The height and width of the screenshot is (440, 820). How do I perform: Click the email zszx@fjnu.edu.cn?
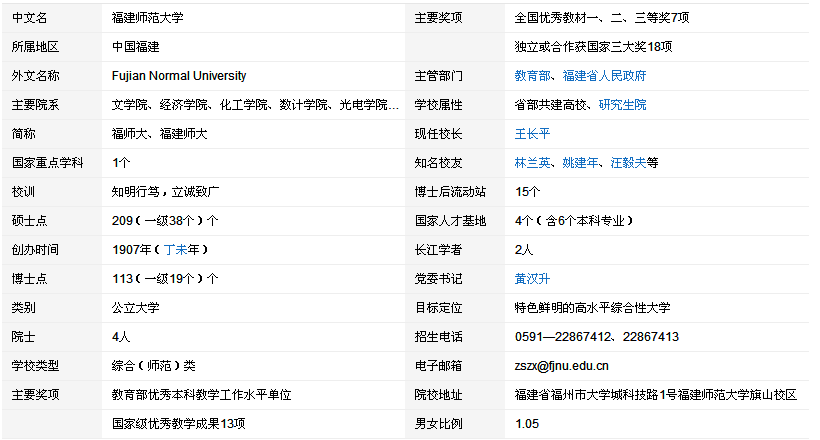coord(562,366)
